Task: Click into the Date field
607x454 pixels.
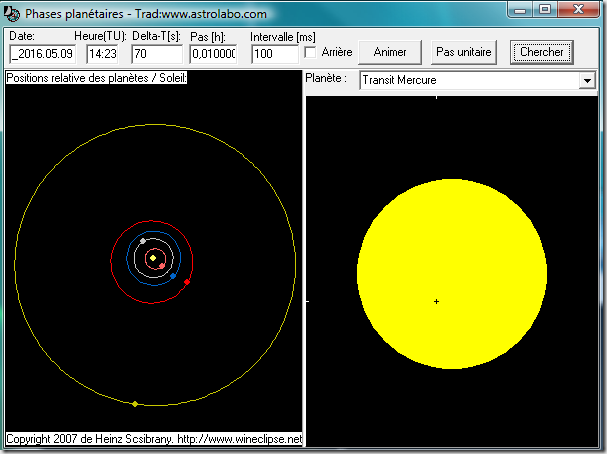Action: coord(44,54)
